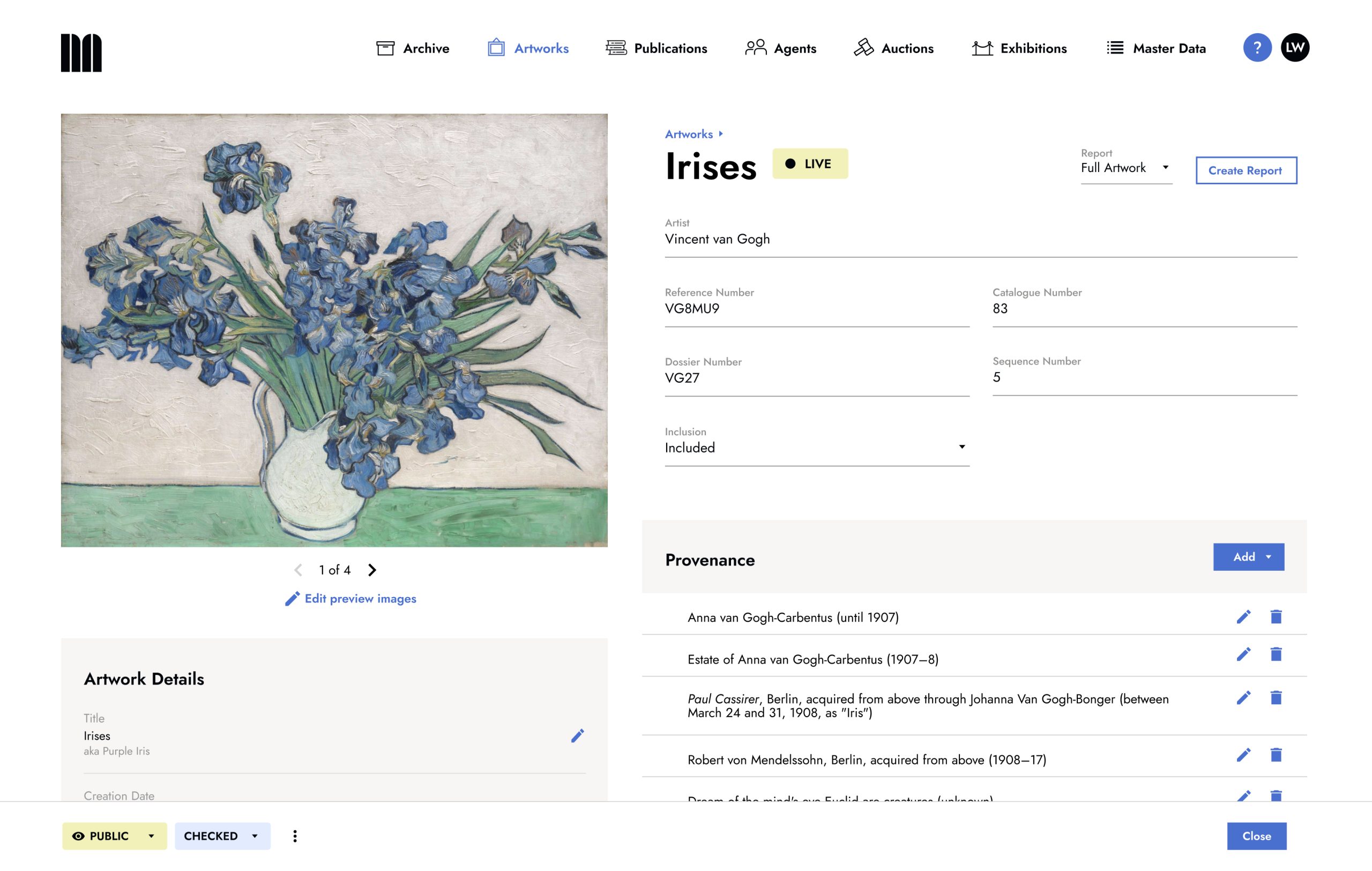Click the LIVE status badge
Image resolution: width=1372 pixels, height=871 pixels.
click(810, 163)
